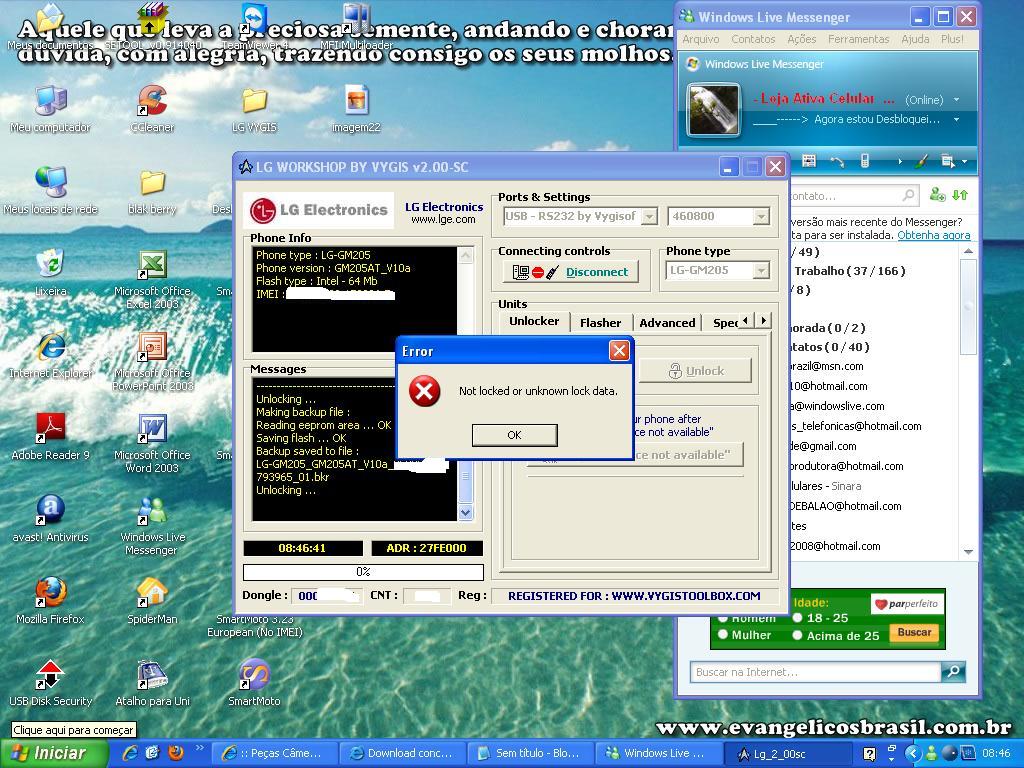Select the Mulher radio button
Screen dimensions: 1024x768
723,635
